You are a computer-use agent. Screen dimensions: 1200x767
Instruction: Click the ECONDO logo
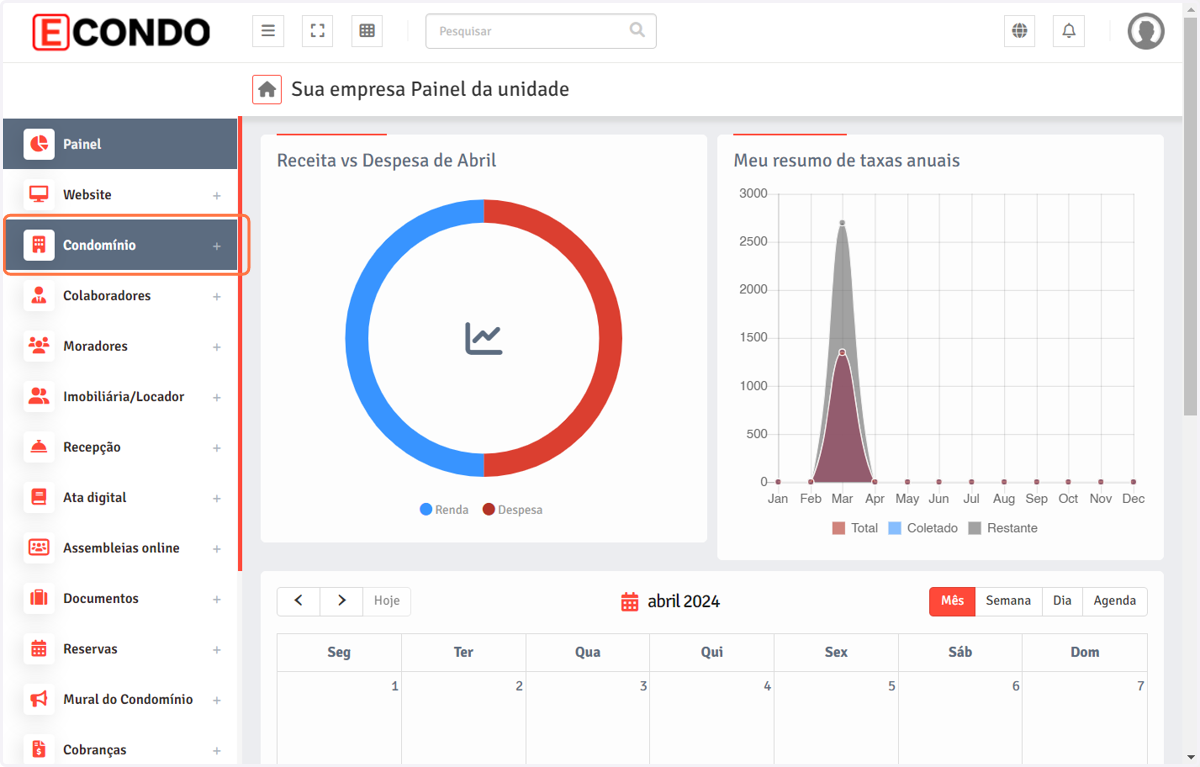[x=122, y=32]
